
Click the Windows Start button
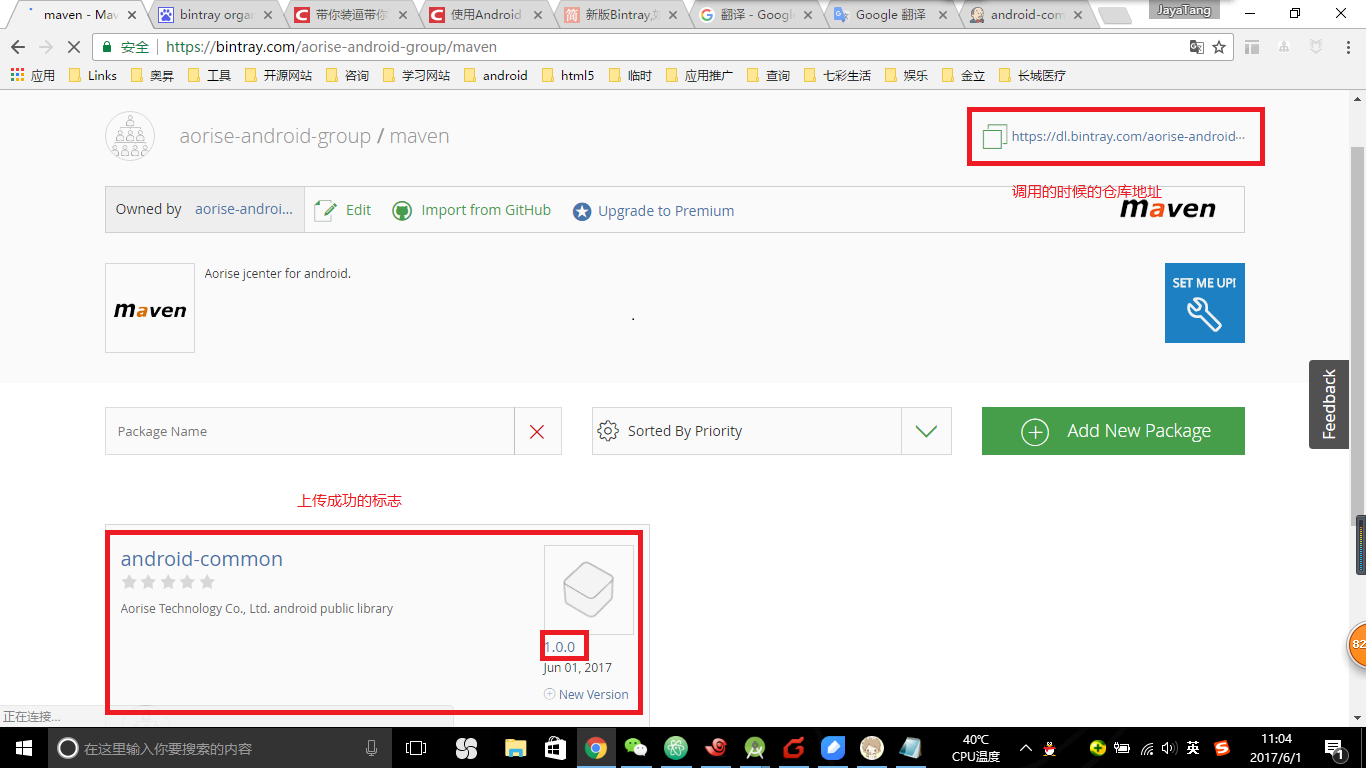(x=22, y=747)
